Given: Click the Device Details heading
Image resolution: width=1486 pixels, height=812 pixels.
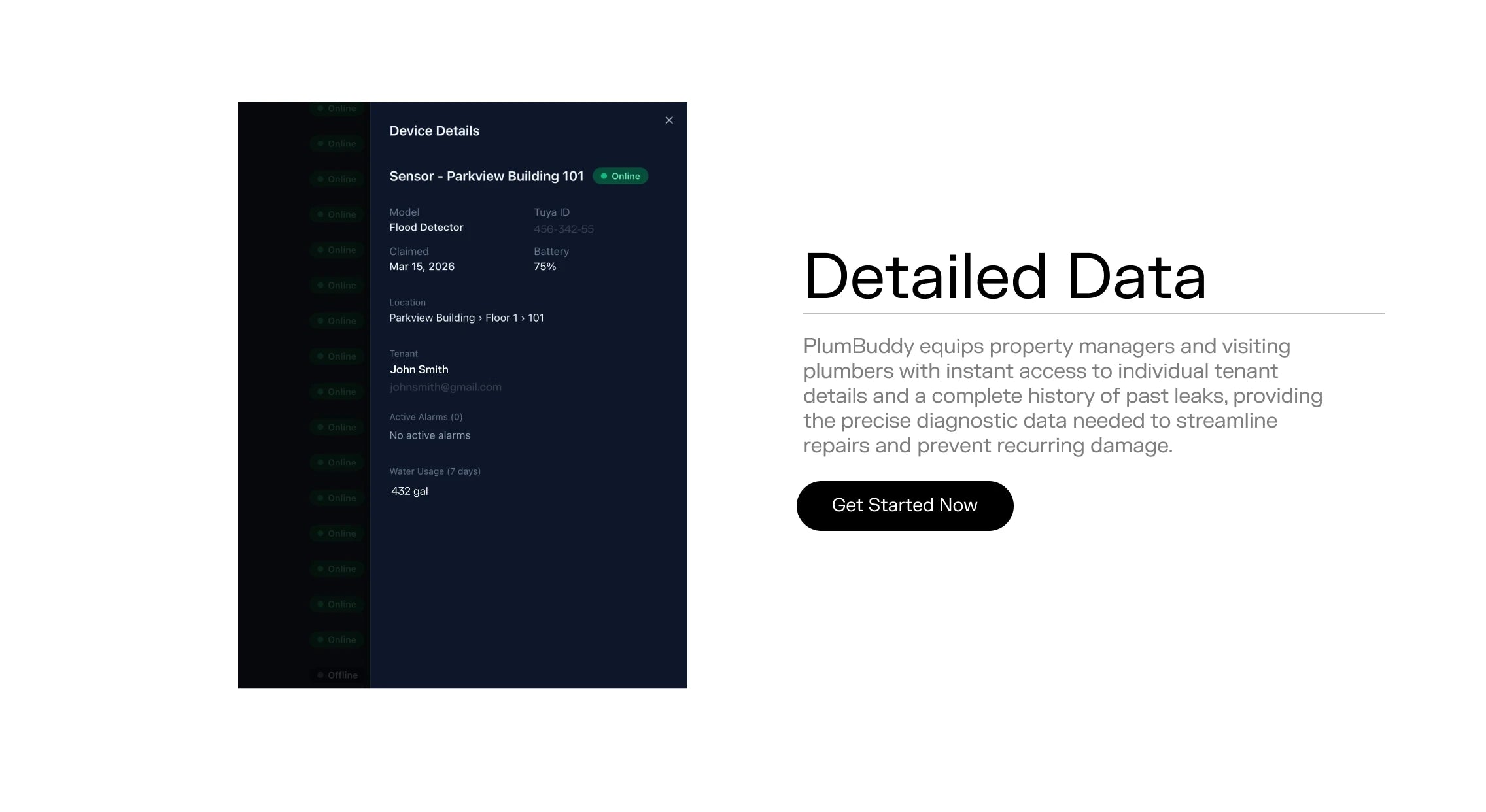Looking at the screenshot, I should pos(434,131).
